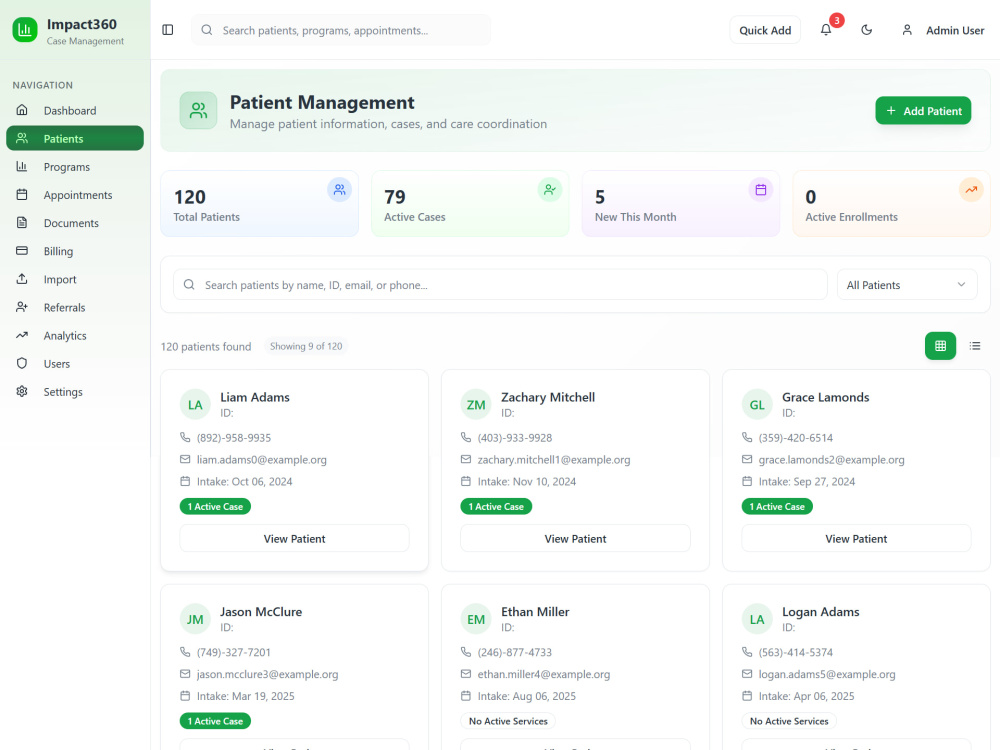View patient Grace Lamonds
The image size is (1000, 750).
(x=856, y=538)
